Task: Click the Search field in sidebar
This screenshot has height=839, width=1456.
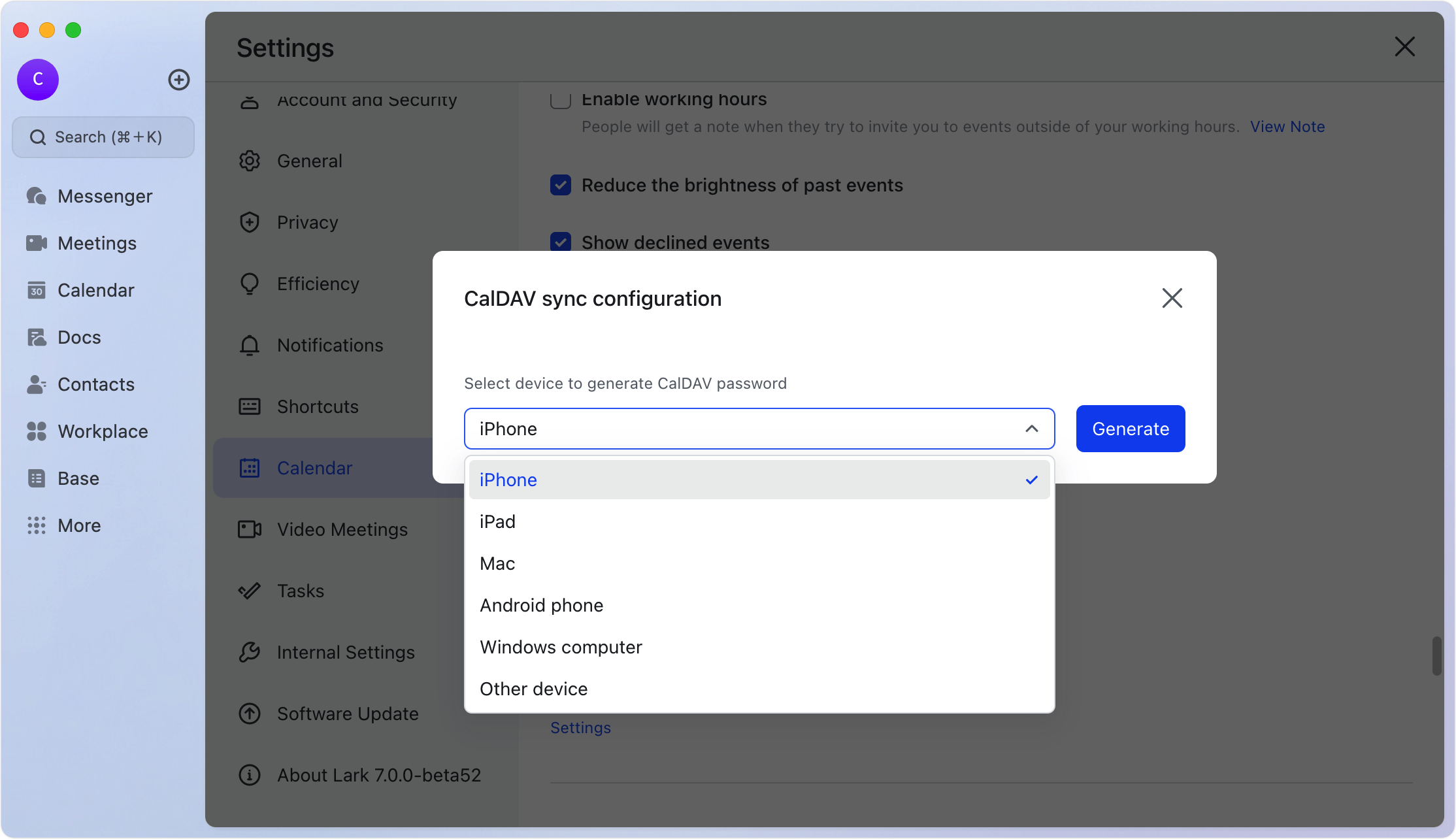Action: pos(103,137)
